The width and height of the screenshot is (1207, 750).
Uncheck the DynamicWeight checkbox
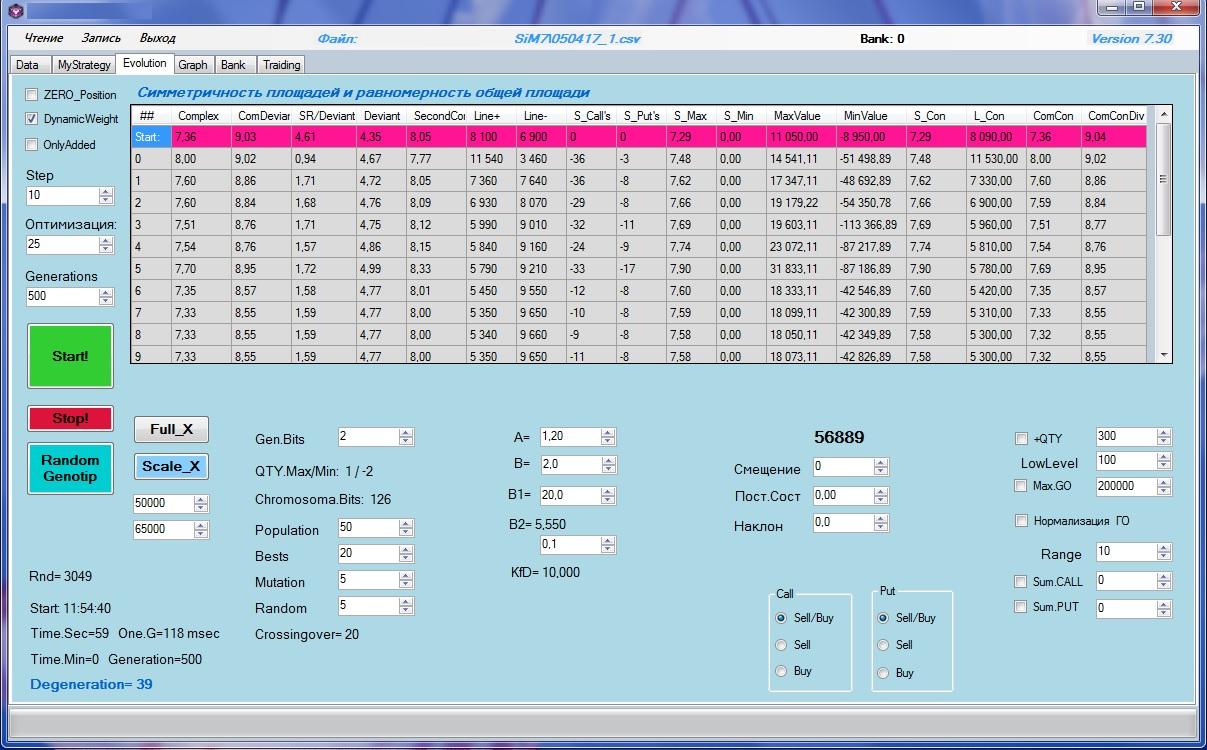(33, 119)
